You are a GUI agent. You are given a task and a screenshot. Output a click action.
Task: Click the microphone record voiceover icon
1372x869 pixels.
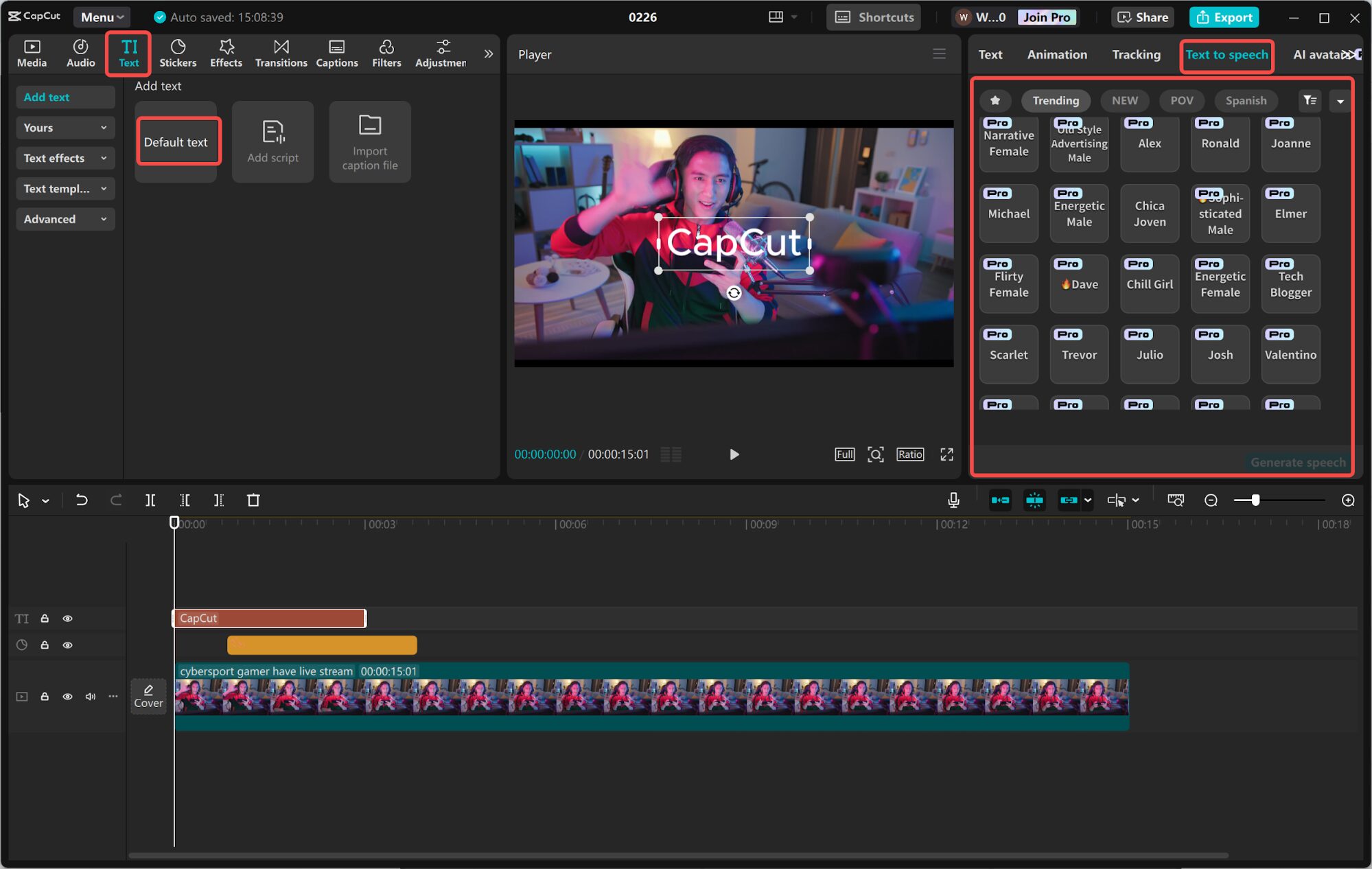coord(953,500)
